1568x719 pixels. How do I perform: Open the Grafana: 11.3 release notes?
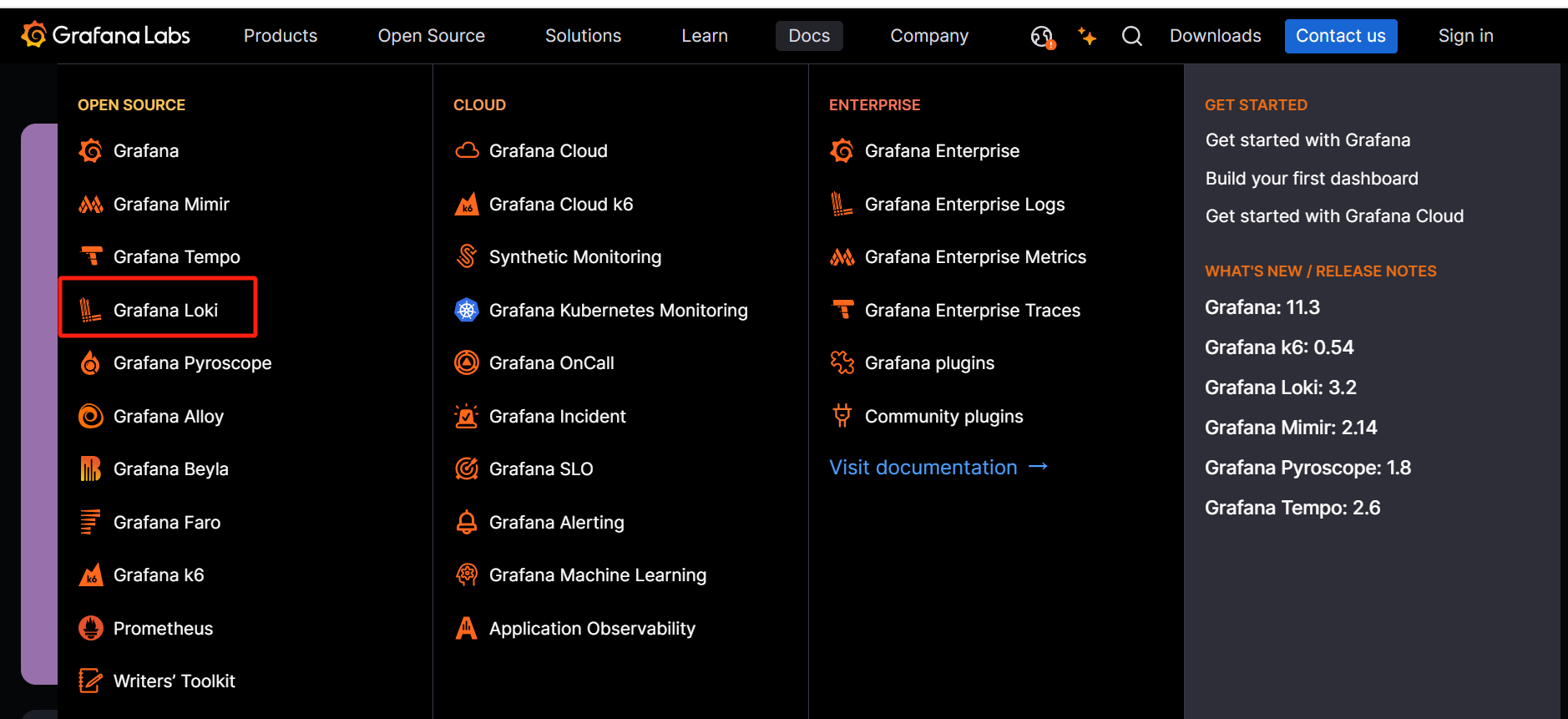[1262, 307]
